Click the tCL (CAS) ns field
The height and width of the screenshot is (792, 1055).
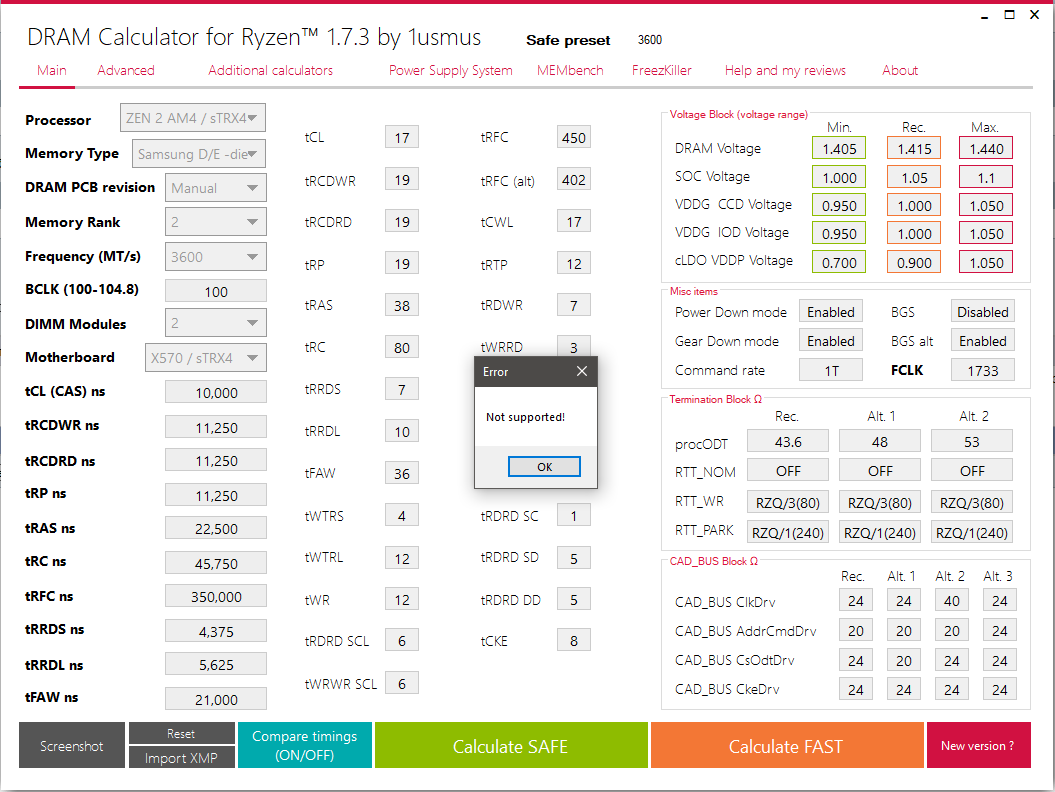coord(216,392)
